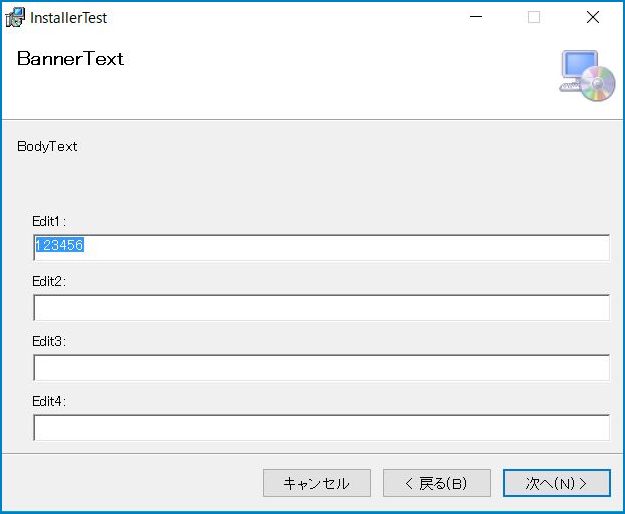Minimize the InstallerTest window
Image resolution: width=625 pixels, height=514 pixels.
click(476, 17)
